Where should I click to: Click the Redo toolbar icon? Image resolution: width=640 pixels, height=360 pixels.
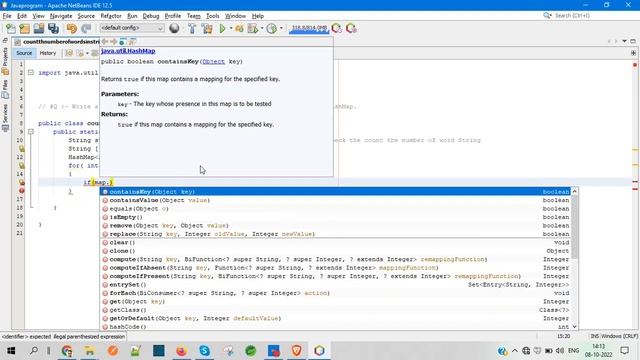[86, 29]
